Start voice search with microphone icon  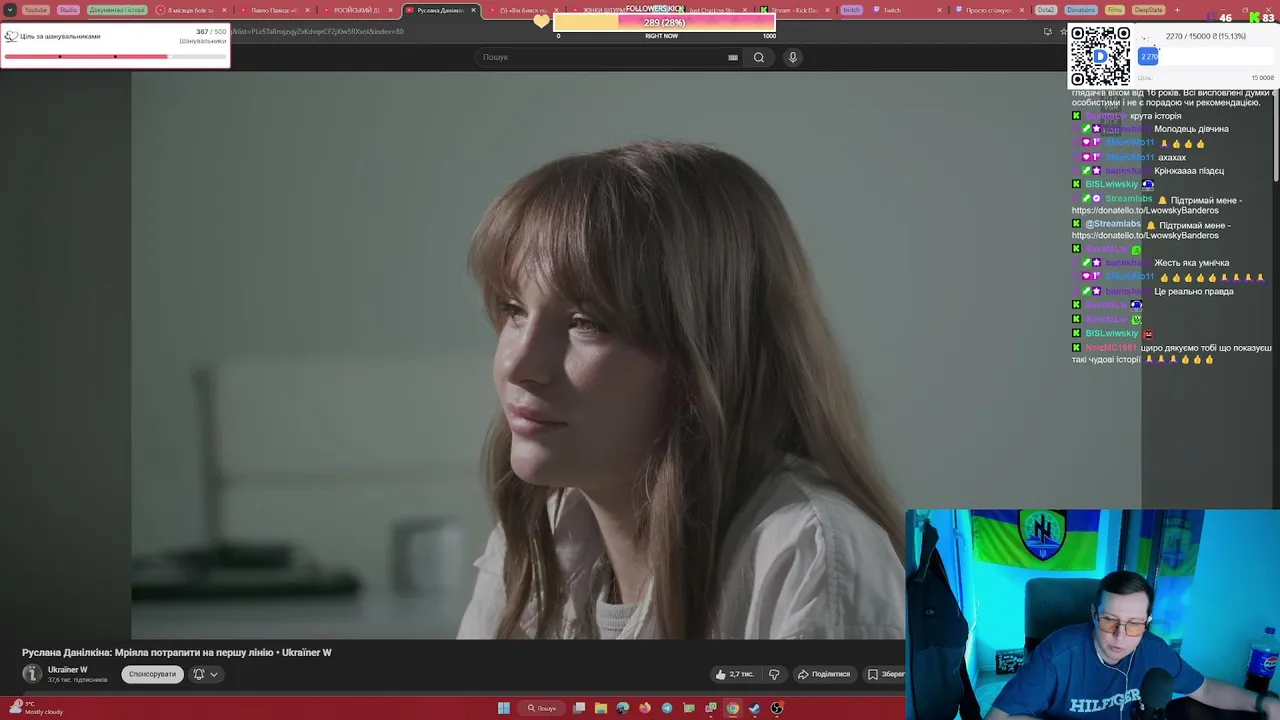click(792, 57)
